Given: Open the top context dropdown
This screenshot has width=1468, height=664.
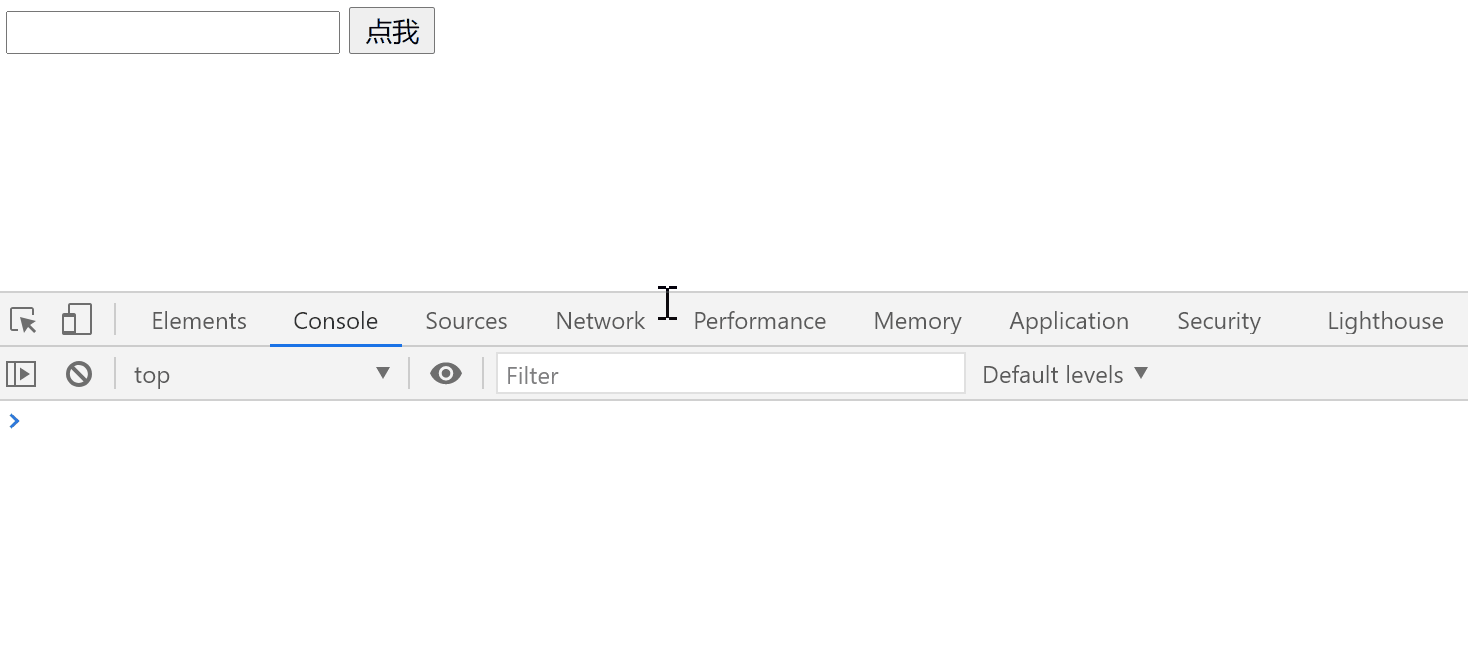Looking at the screenshot, I should pos(260,374).
